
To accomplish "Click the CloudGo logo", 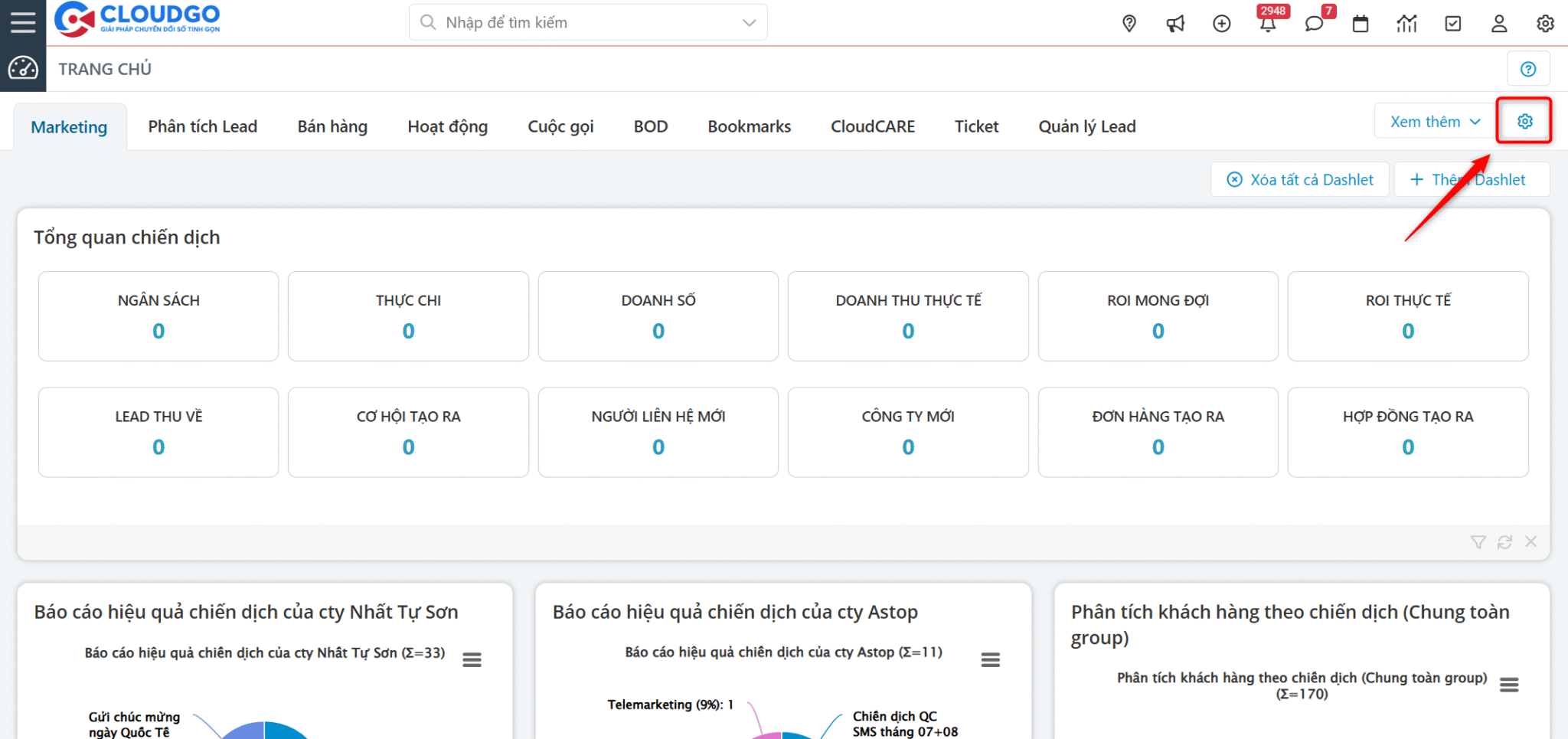I will [x=137, y=19].
